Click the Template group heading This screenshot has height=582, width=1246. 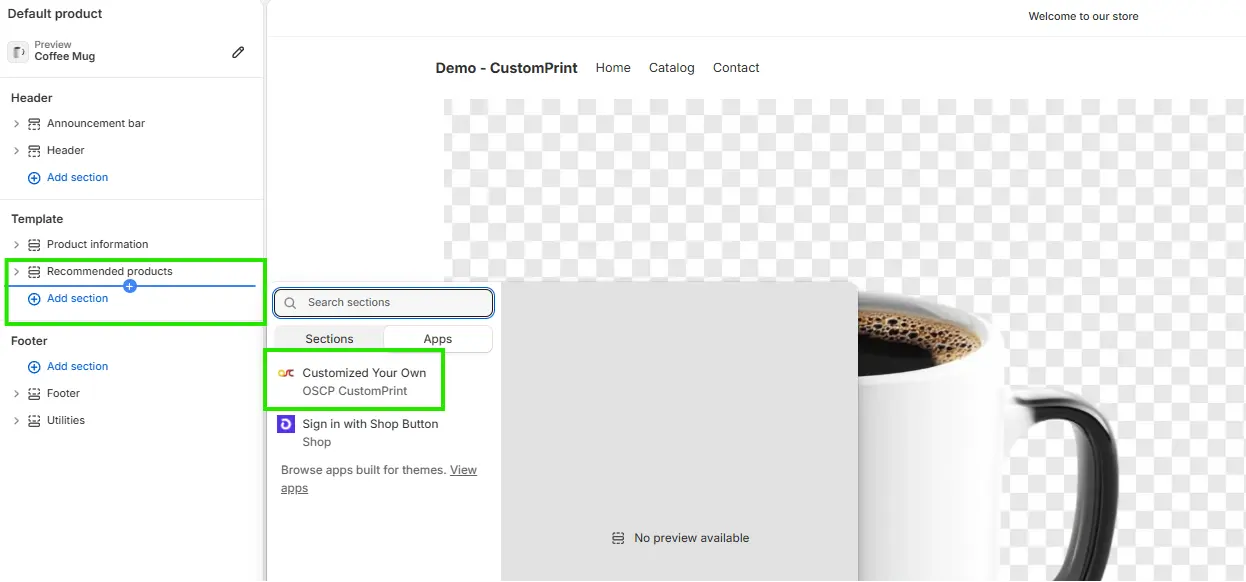pos(37,219)
